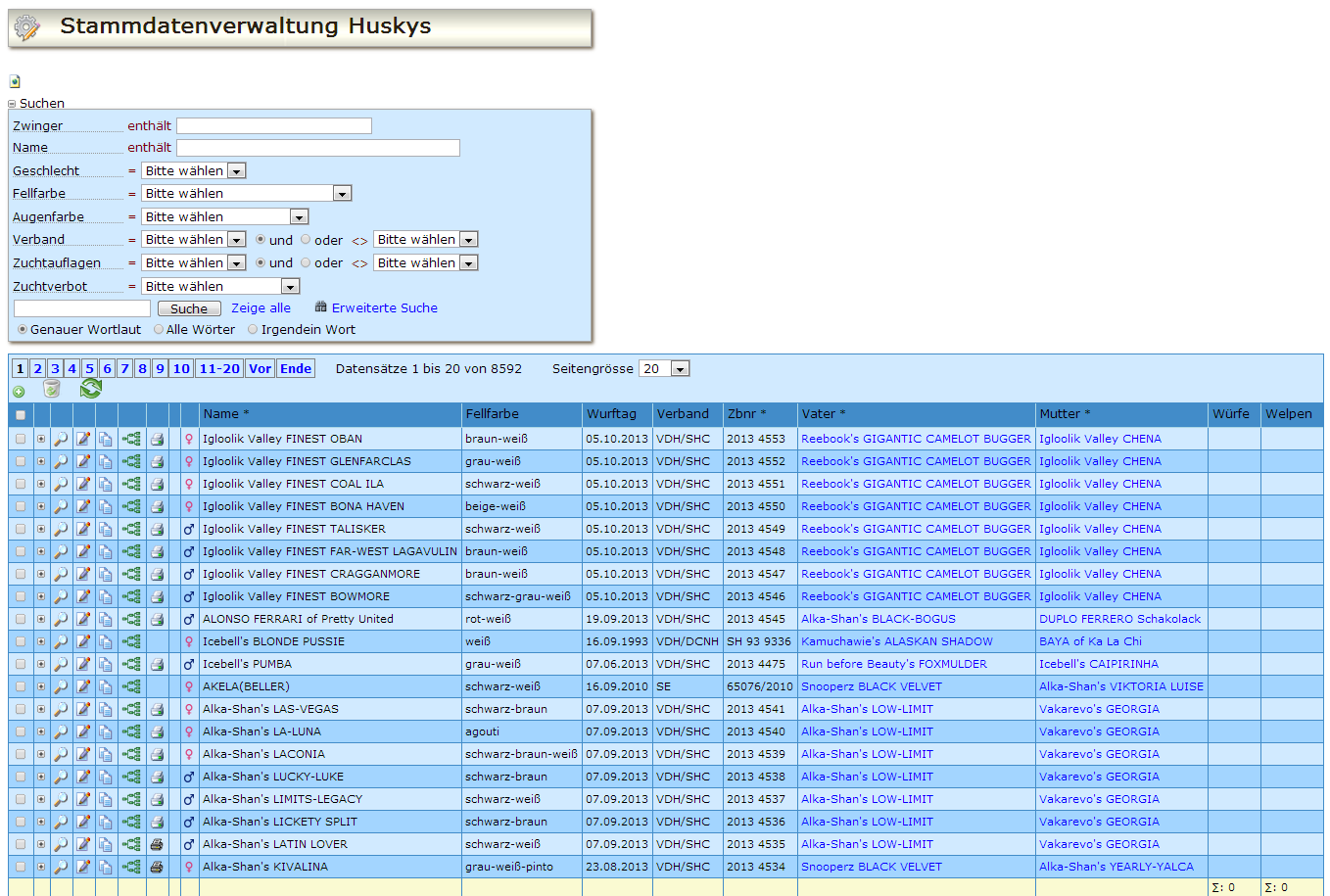The image size is (1330, 896).
Task: Copy the Igloolik Valley FINEST BOWMORE record
Action: tap(106, 596)
